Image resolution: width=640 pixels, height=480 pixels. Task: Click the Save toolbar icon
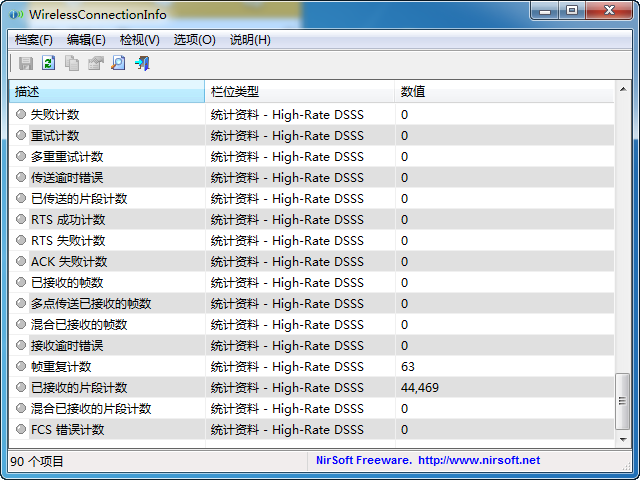(26, 63)
